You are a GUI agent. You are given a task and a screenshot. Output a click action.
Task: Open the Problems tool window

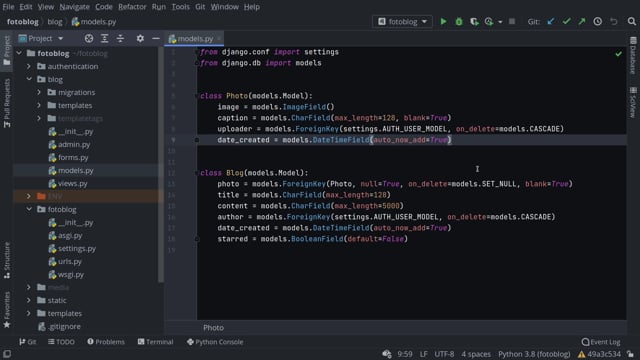106,342
